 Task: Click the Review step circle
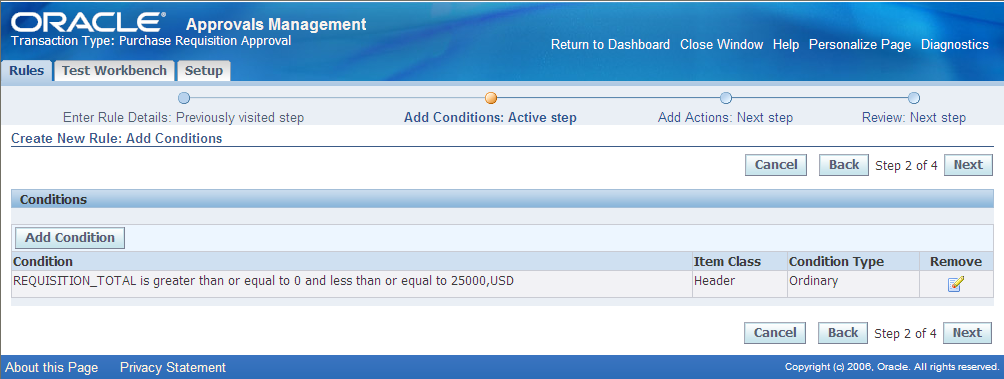(914, 98)
